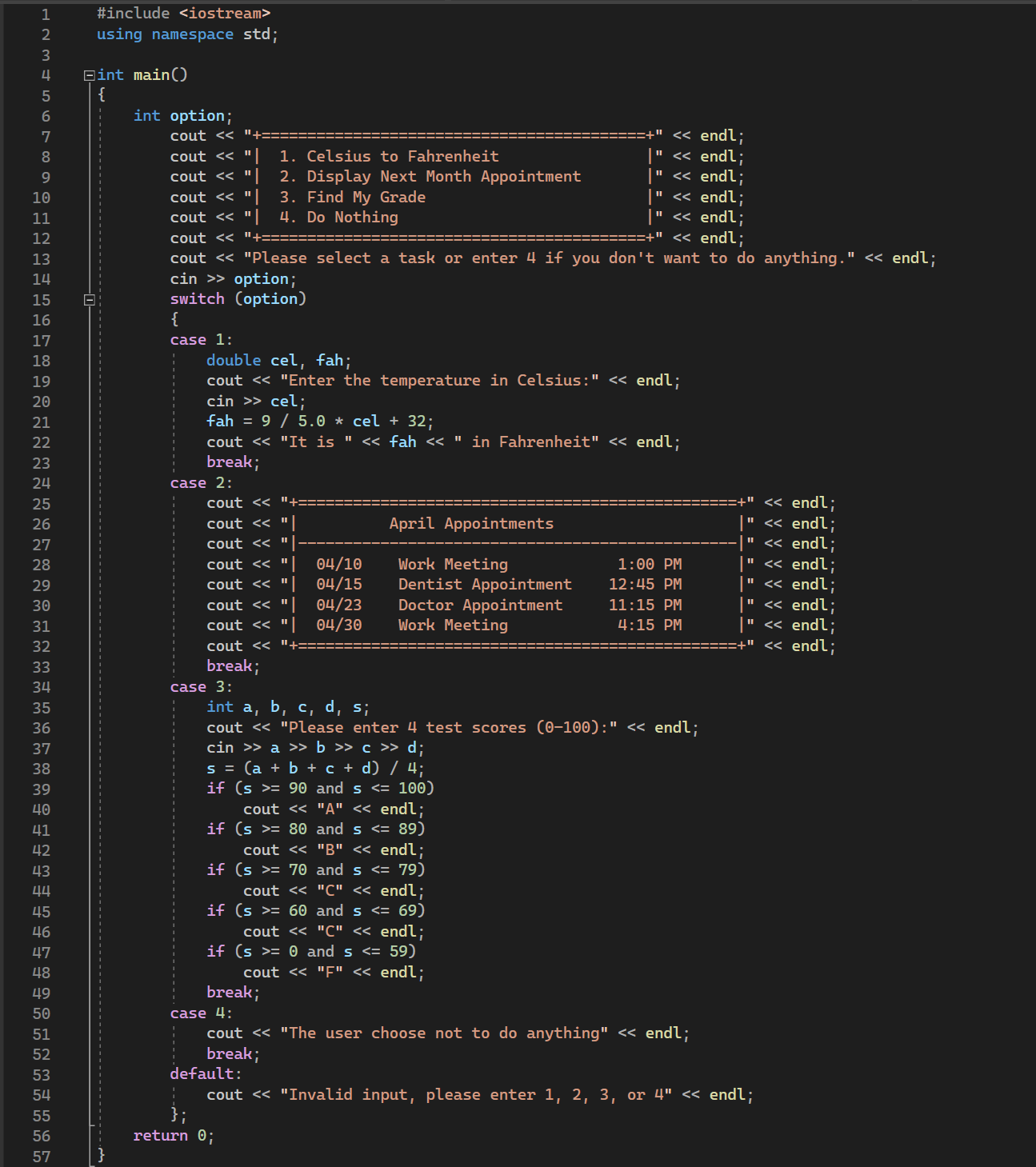Click the 'case 2:' label
The height and width of the screenshot is (1167, 1036).
[x=201, y=483]
